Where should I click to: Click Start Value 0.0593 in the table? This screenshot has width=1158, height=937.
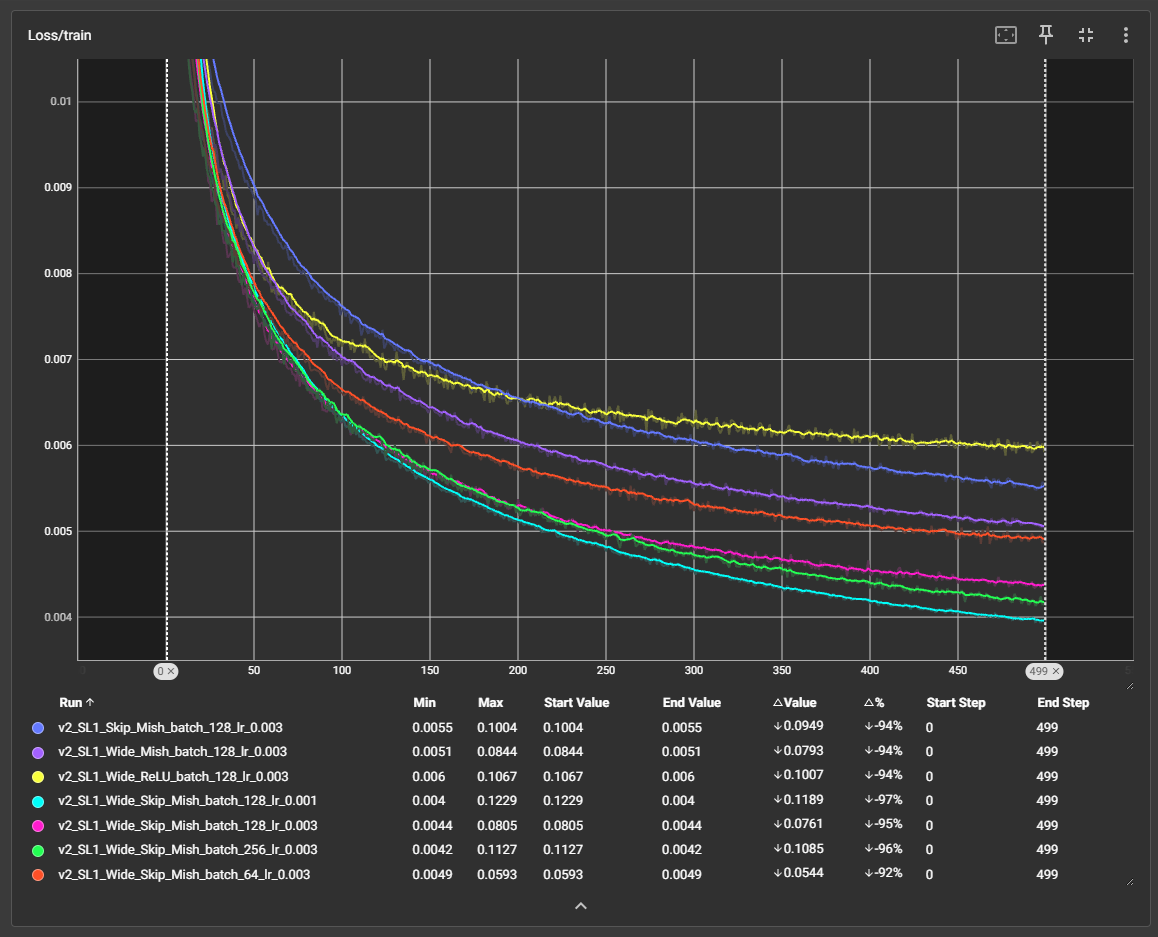563,874
